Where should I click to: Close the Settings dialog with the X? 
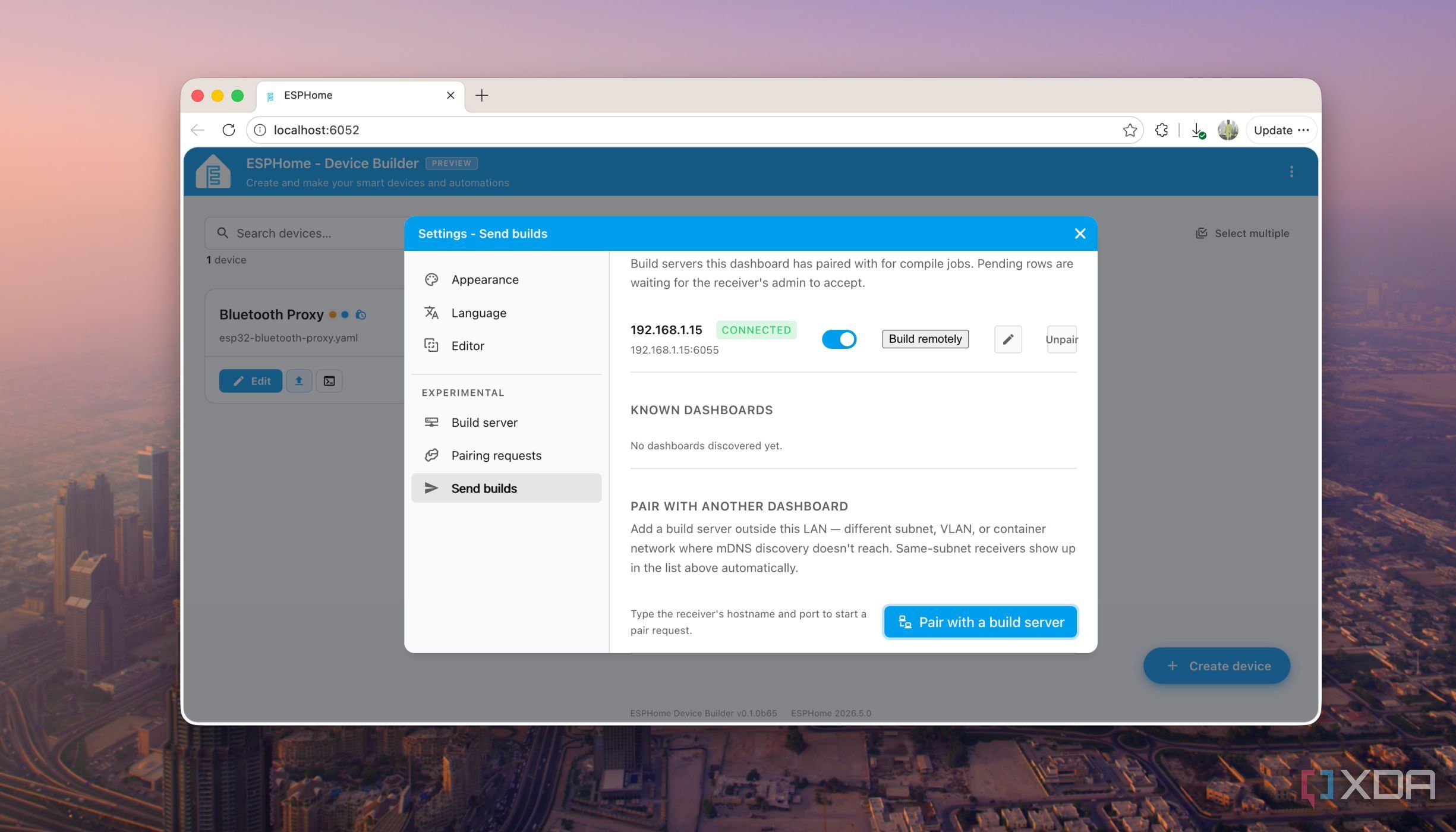(x=1080, y=234)
